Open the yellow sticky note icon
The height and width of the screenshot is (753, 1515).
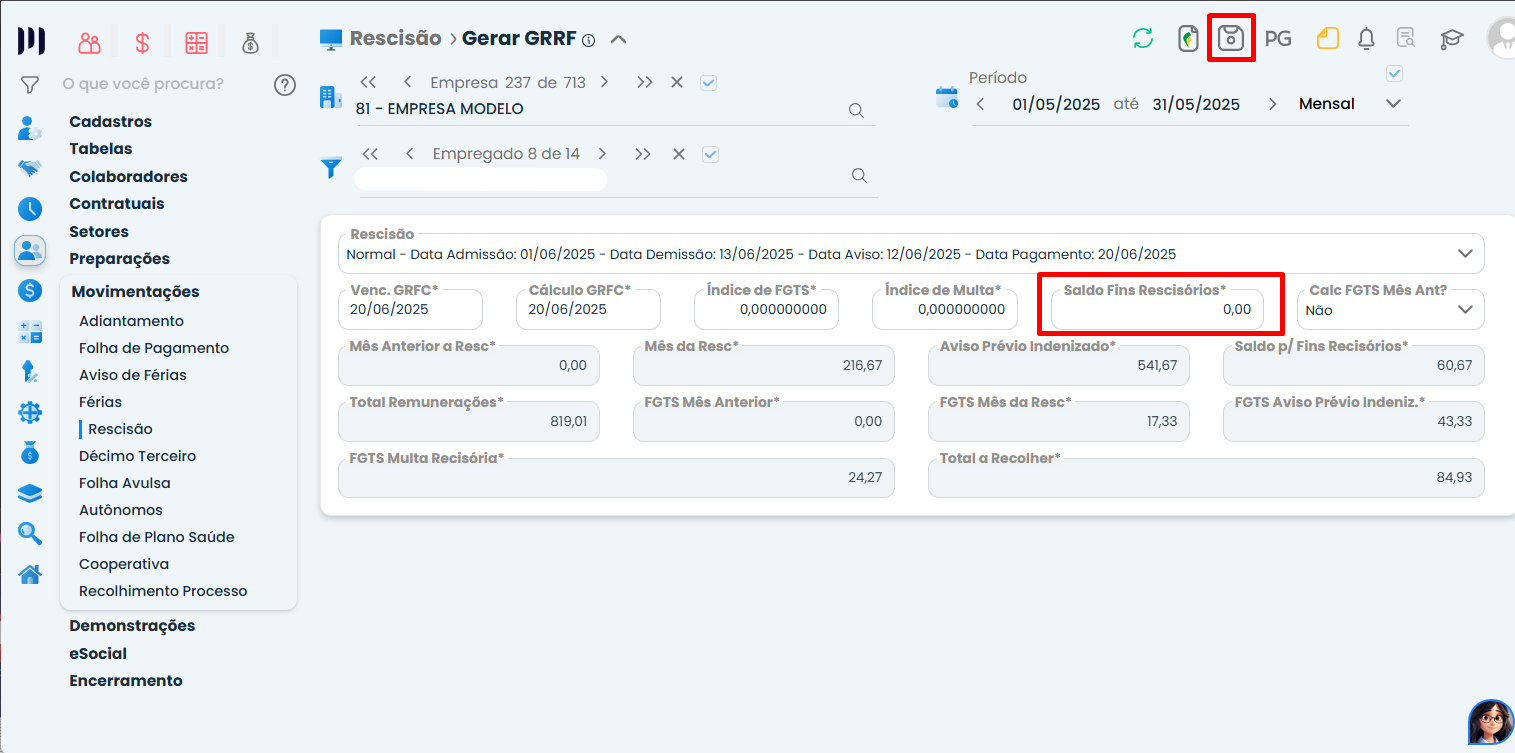coord(1327,39)
